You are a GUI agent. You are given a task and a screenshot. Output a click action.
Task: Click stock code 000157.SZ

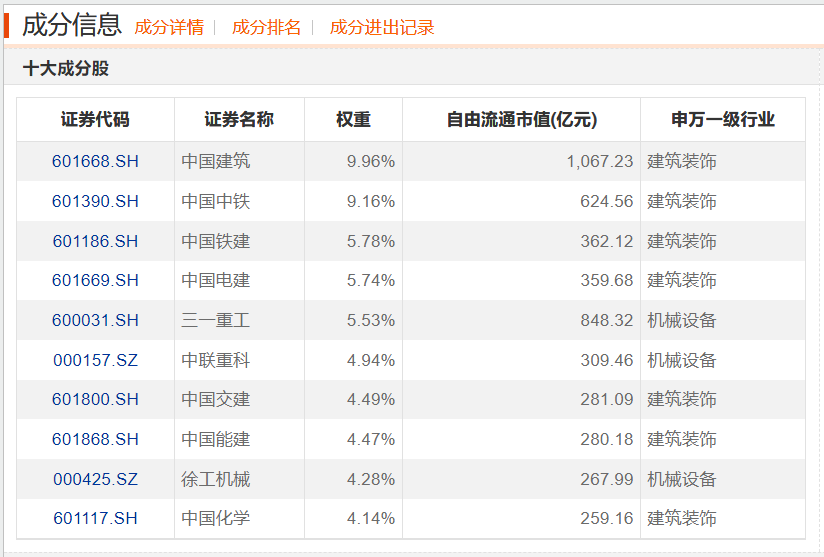[x=95, y=360]
